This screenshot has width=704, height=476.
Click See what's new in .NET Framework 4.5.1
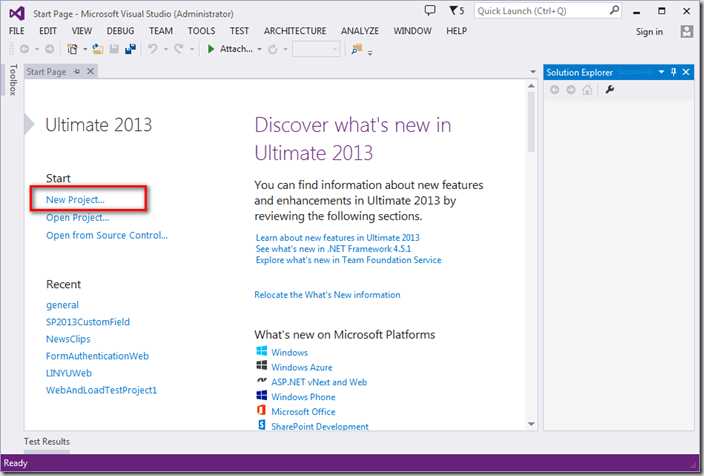(x=333, y=248)
